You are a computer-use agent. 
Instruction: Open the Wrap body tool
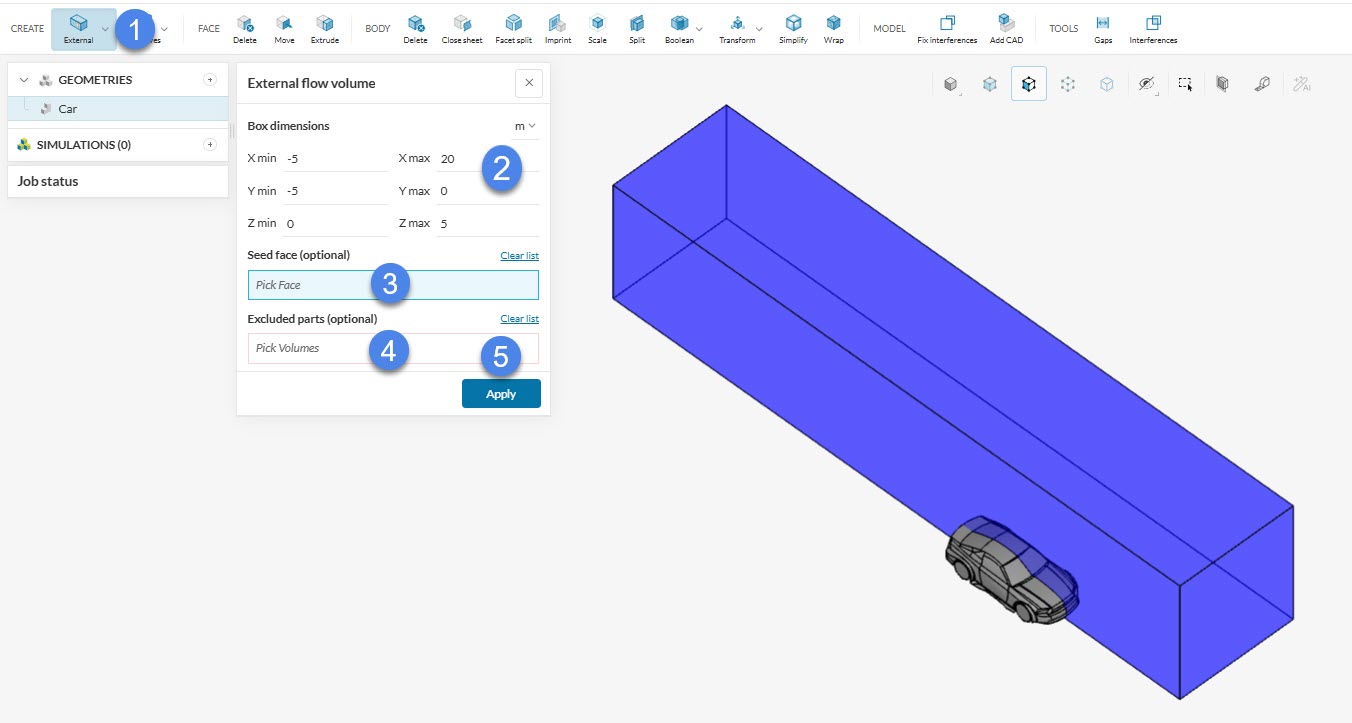tap(834, 29)
